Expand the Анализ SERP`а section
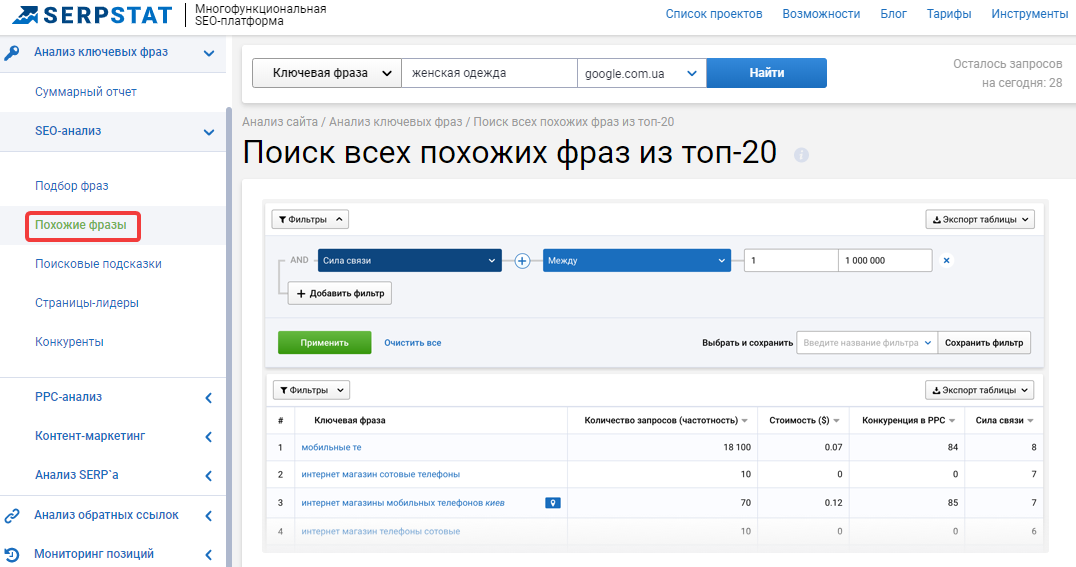 209,476
